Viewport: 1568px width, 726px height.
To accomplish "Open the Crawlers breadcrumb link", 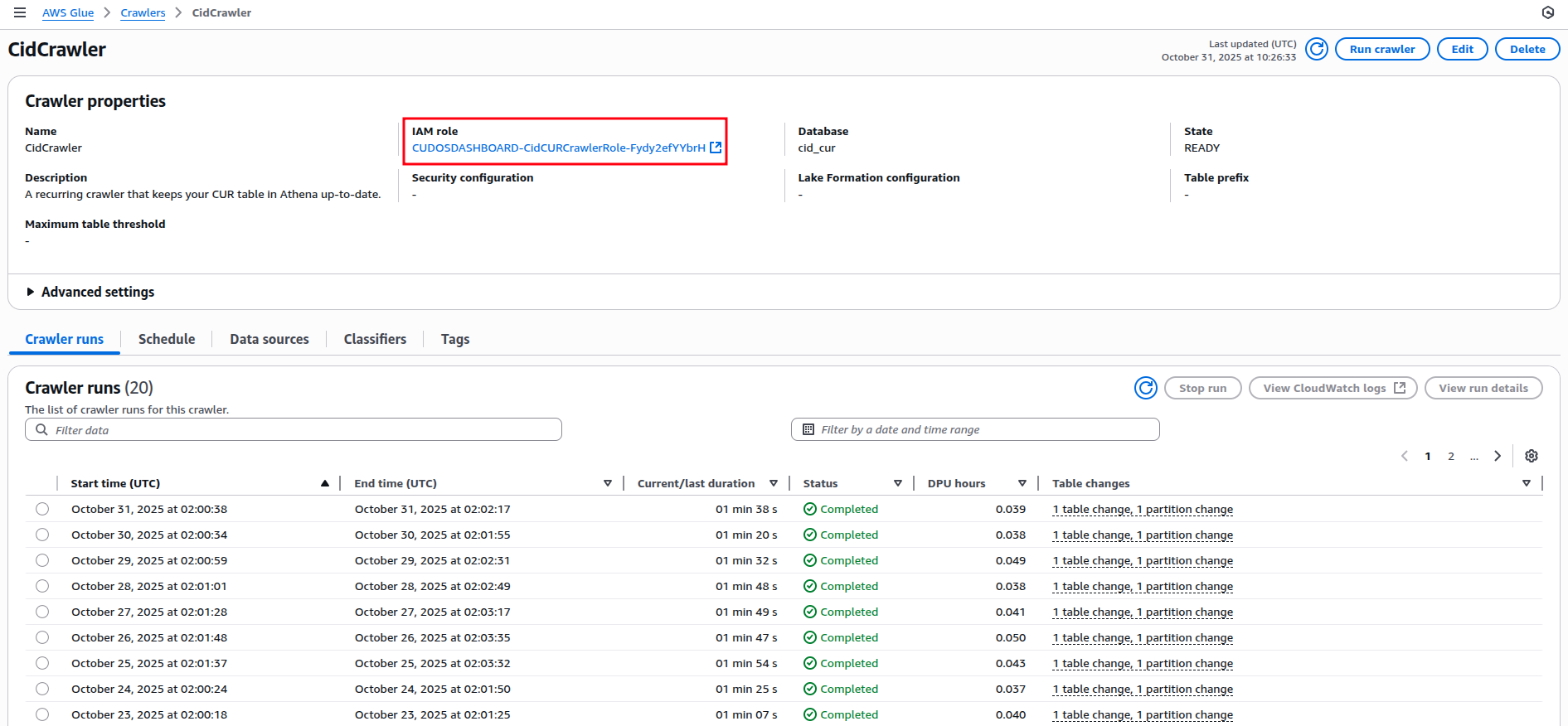I will (x=143, y=12).
